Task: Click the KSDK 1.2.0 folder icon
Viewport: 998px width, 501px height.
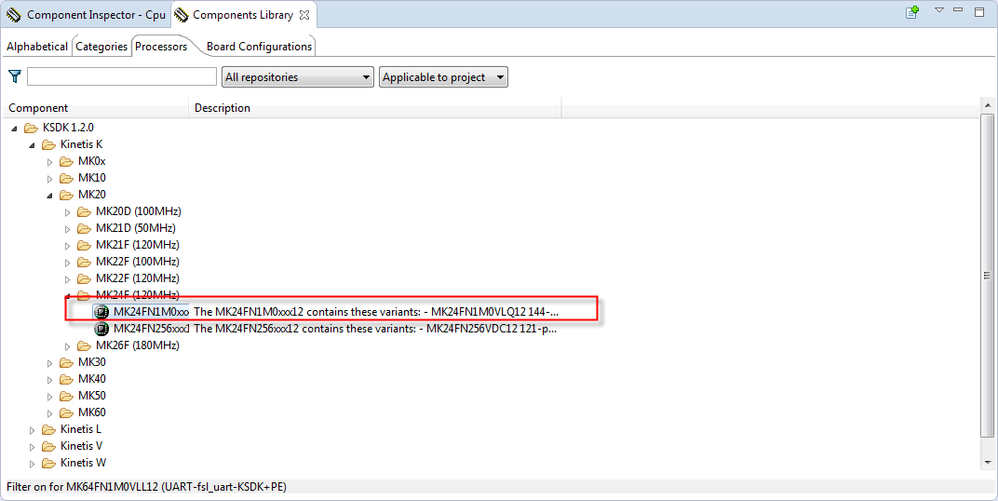Action: point(31,128)
